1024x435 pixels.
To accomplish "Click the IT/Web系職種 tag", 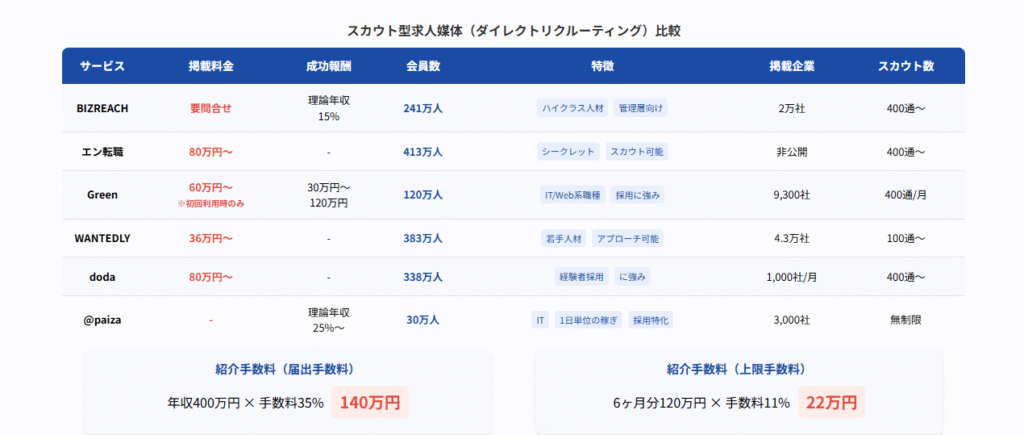I will click(x=572, y=195).
